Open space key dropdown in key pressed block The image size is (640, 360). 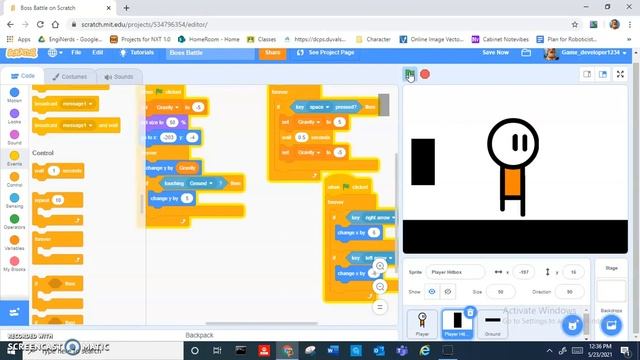click(x=320, y=107)
